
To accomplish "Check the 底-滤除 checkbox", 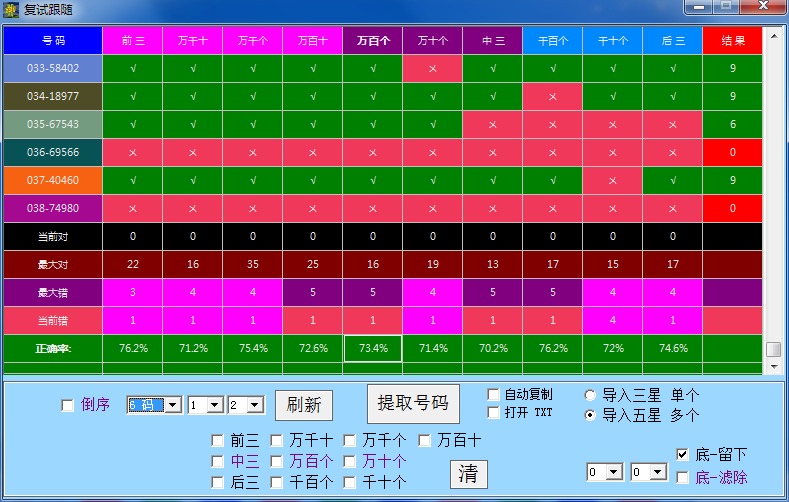I will coord(682,477).
